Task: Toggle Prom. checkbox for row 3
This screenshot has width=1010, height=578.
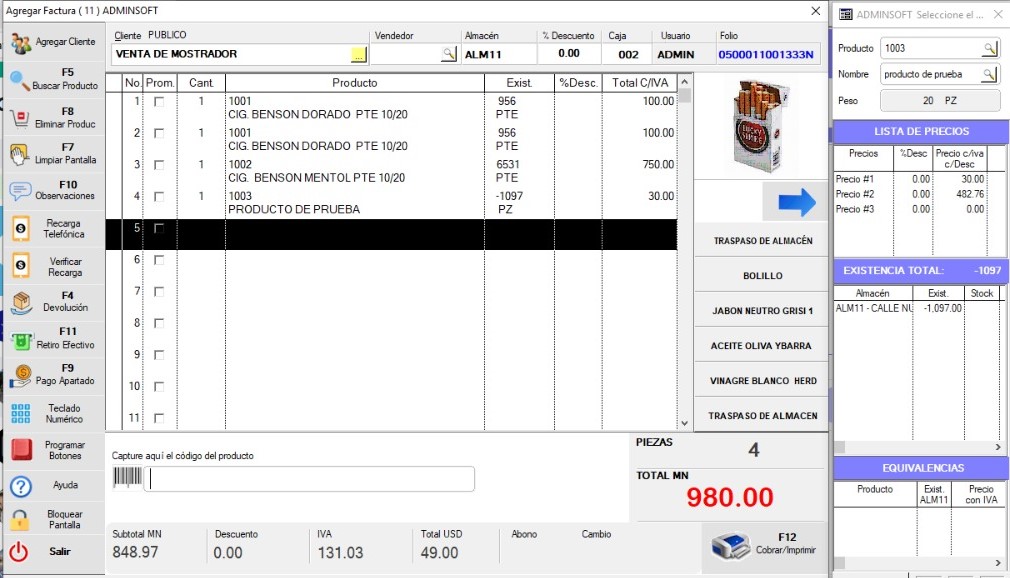Action: click(158, 165)
